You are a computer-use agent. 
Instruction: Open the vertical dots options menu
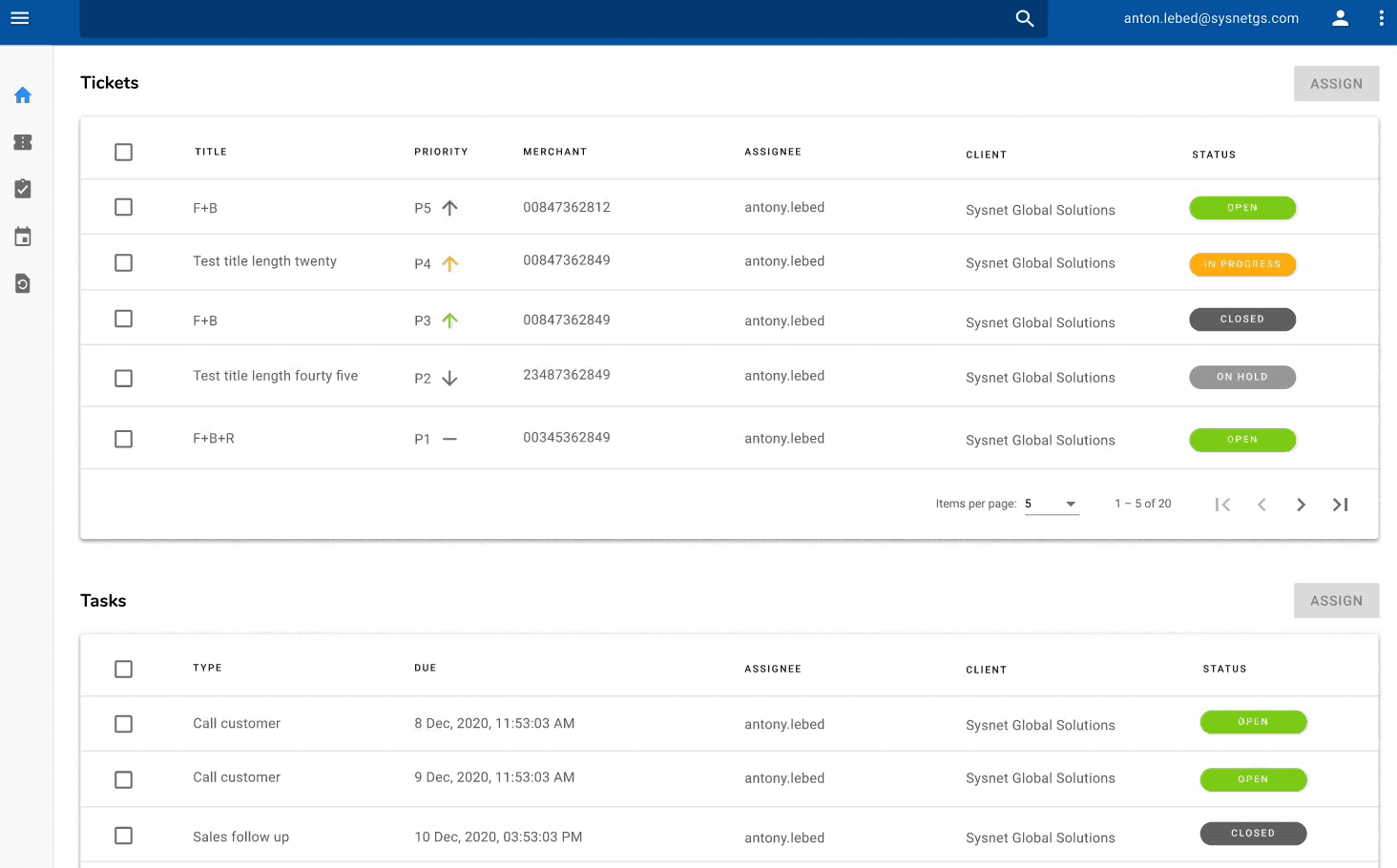[x=1381, y=18]
